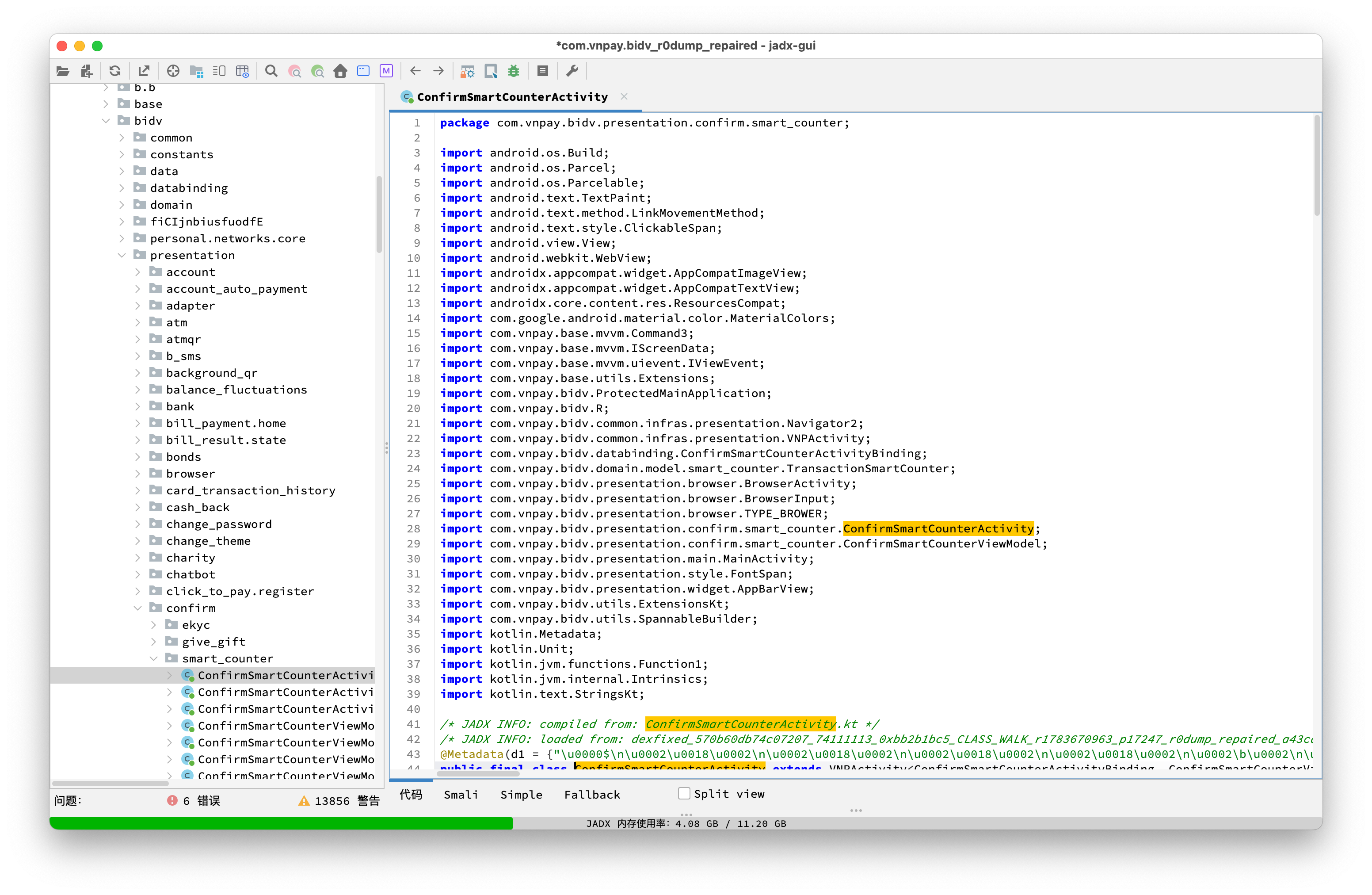Click the JADX memory usage bar
The image size is (1372, 895).
point(686,823)
